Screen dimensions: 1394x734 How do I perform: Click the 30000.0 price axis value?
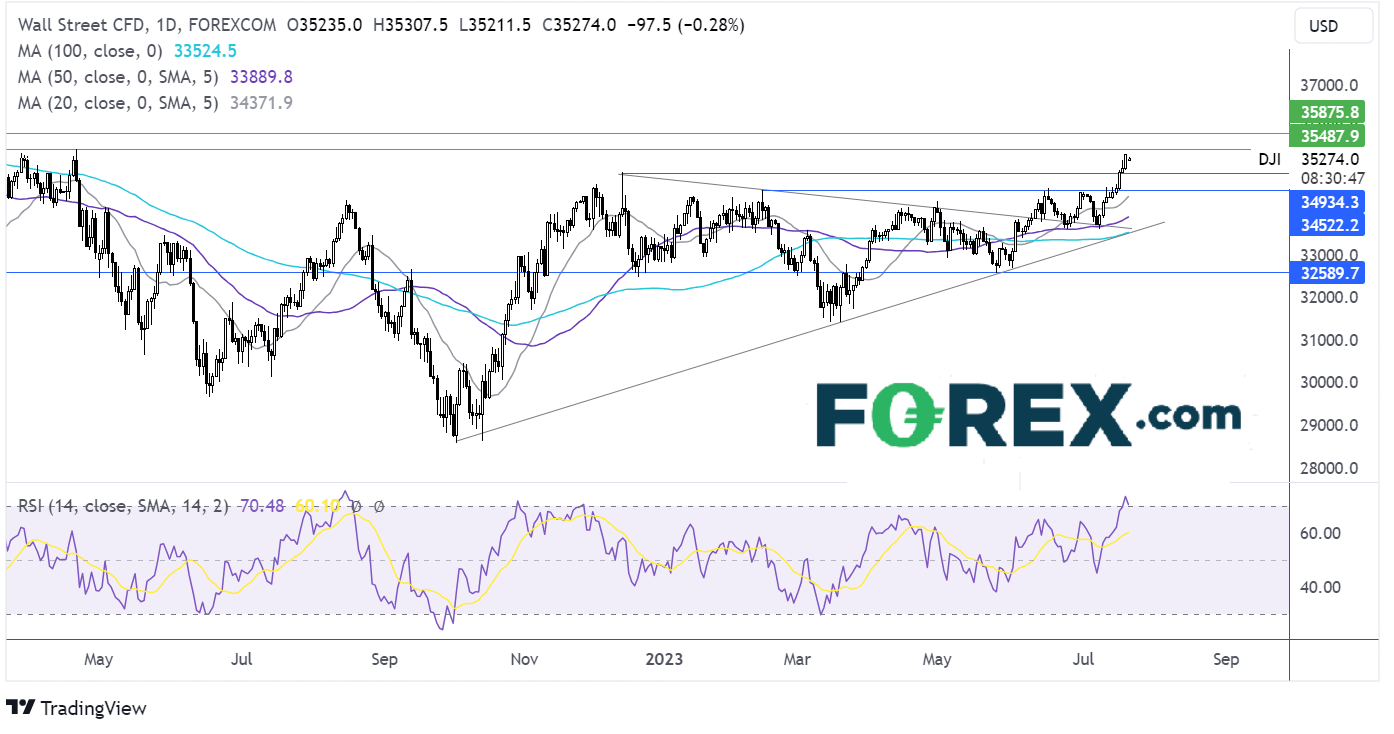coord(1331,383)
